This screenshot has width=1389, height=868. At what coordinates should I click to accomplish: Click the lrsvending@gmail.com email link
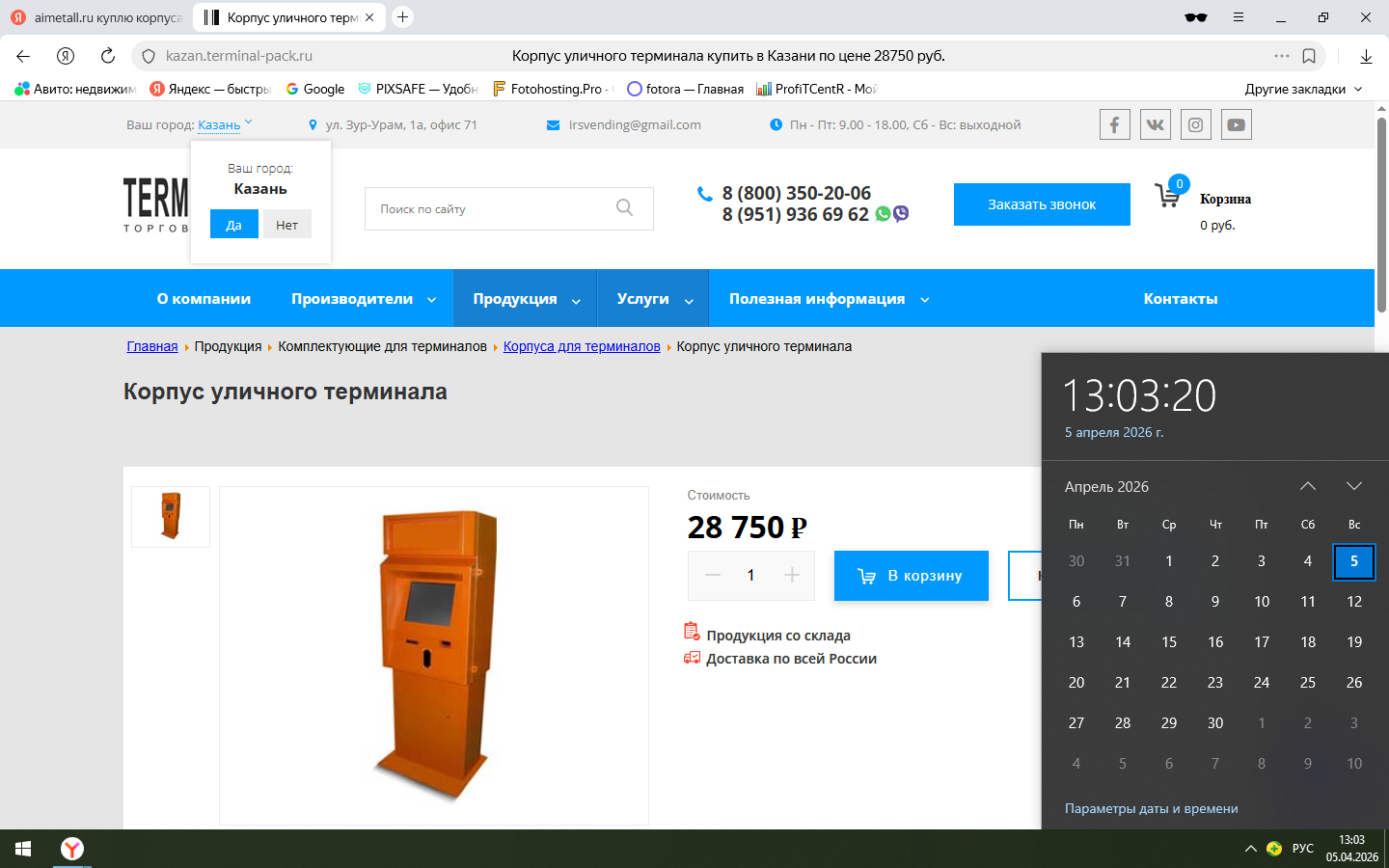[x=635, y=124]
